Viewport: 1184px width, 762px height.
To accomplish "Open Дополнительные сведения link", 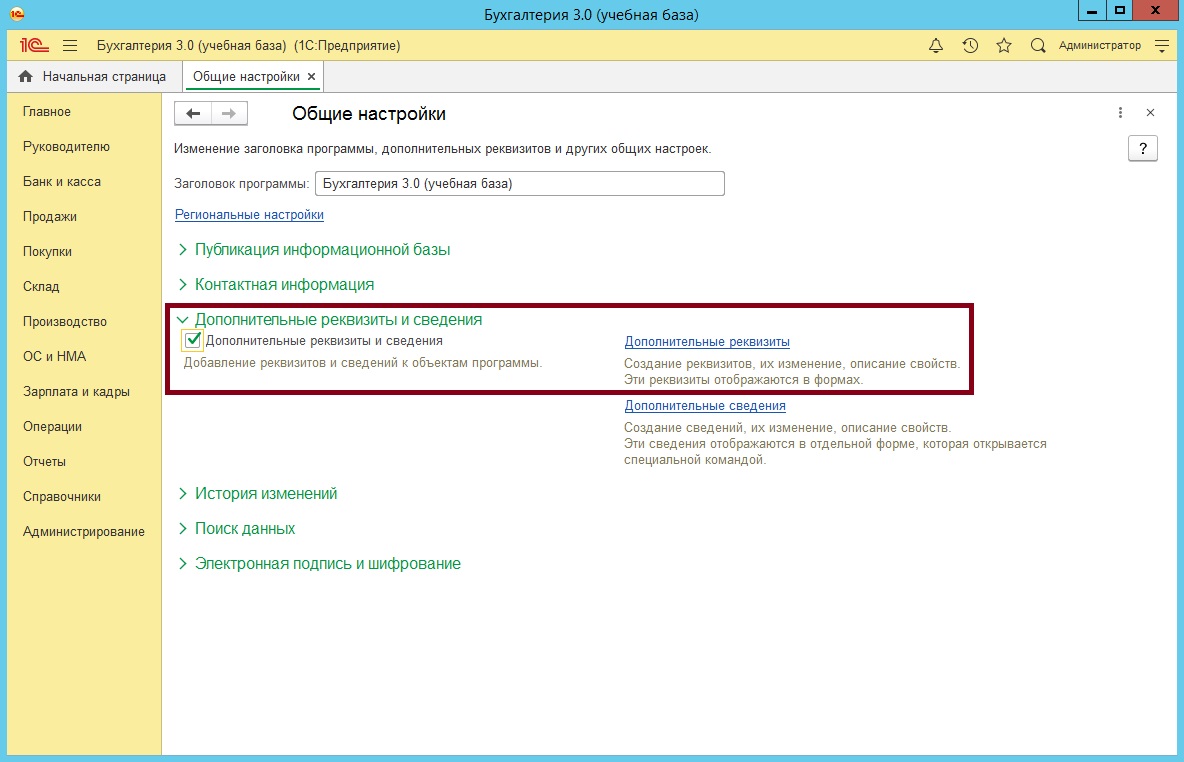I will [x=705, y=406].
